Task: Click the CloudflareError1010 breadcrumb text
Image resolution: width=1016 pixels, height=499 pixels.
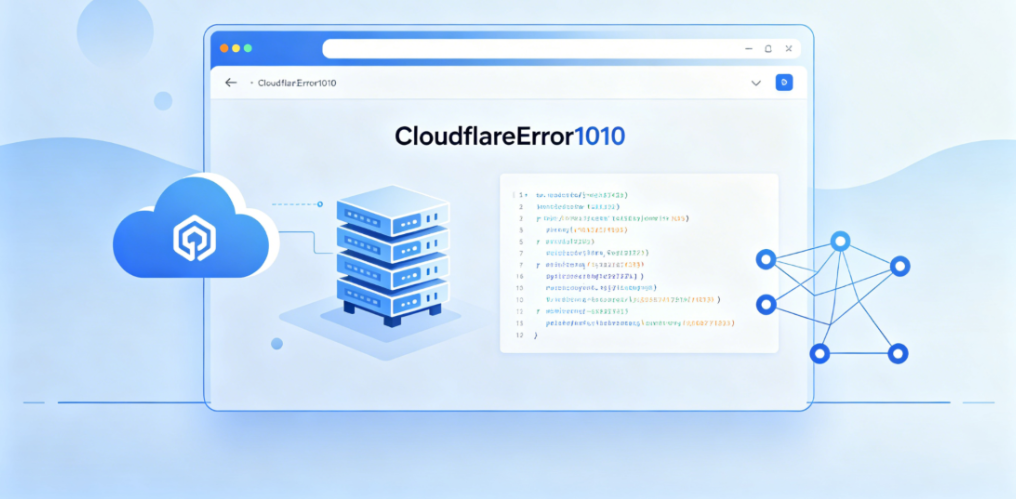Action: point(297,83)
